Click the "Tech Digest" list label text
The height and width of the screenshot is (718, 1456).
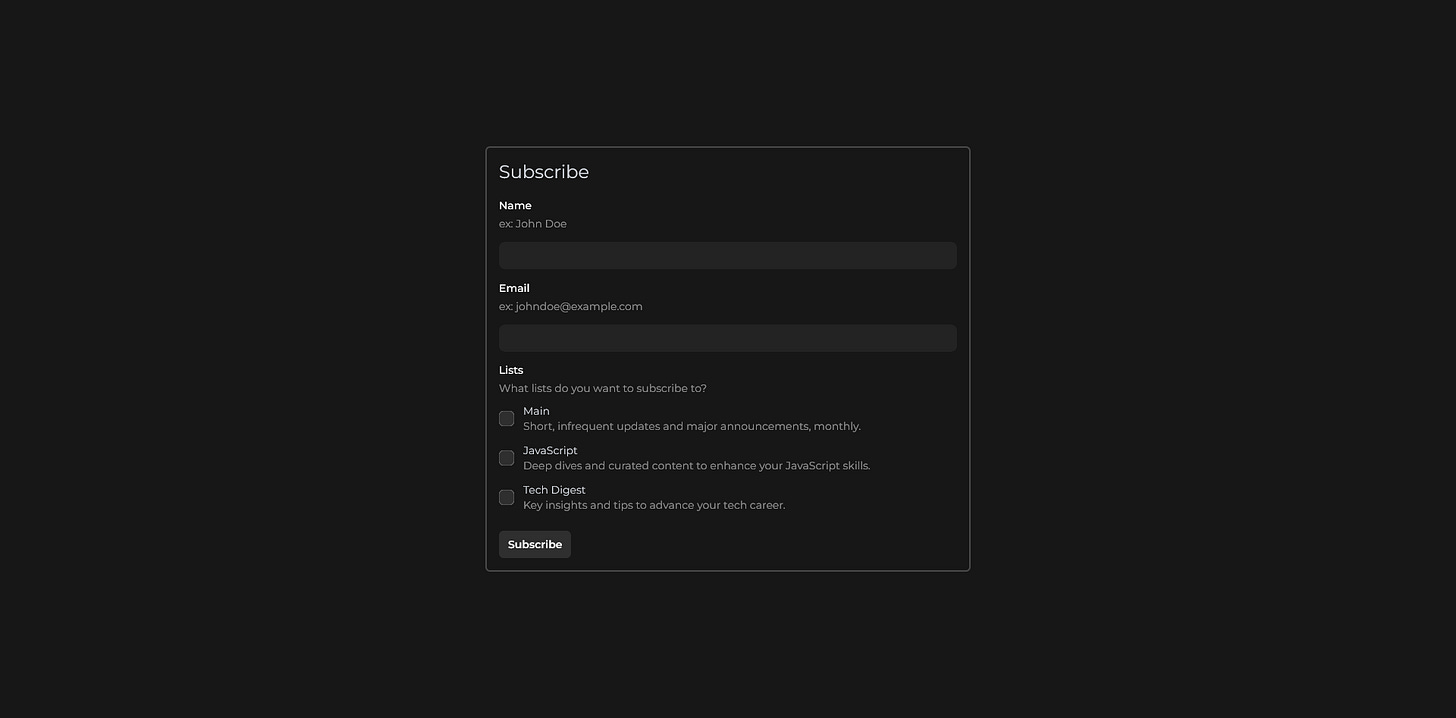click(554, 490)
